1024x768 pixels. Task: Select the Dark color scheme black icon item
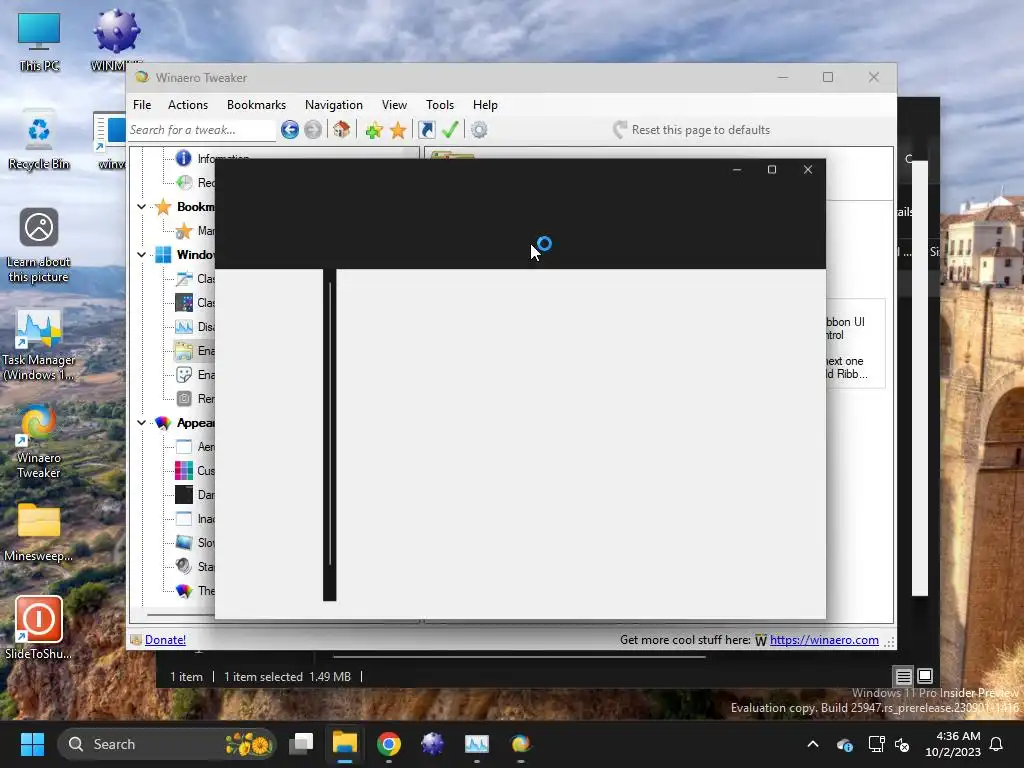point(184,494)
